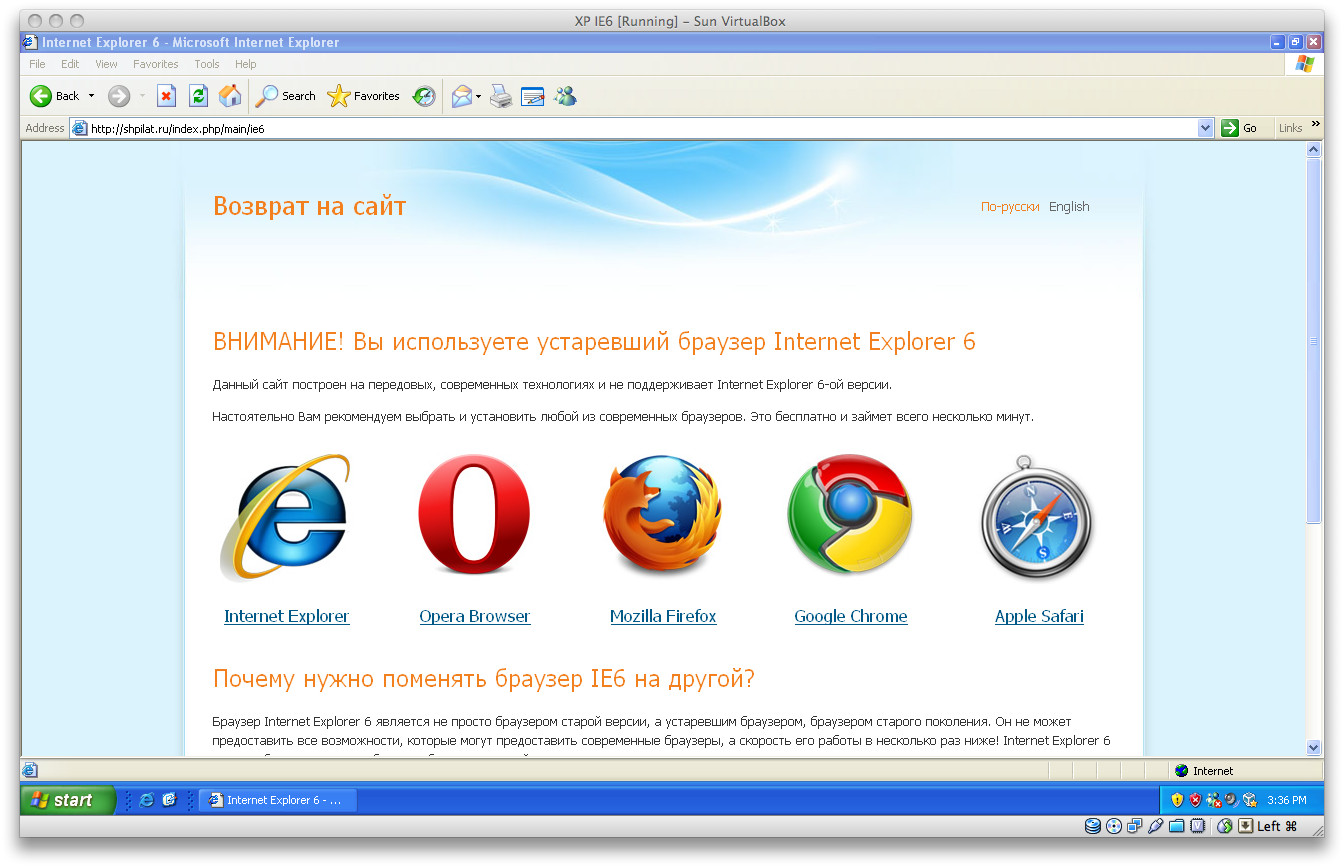Click the Show Desktop Quick Launch icon
This screenshot has width=1344, height=867.
tap(169, 800)
